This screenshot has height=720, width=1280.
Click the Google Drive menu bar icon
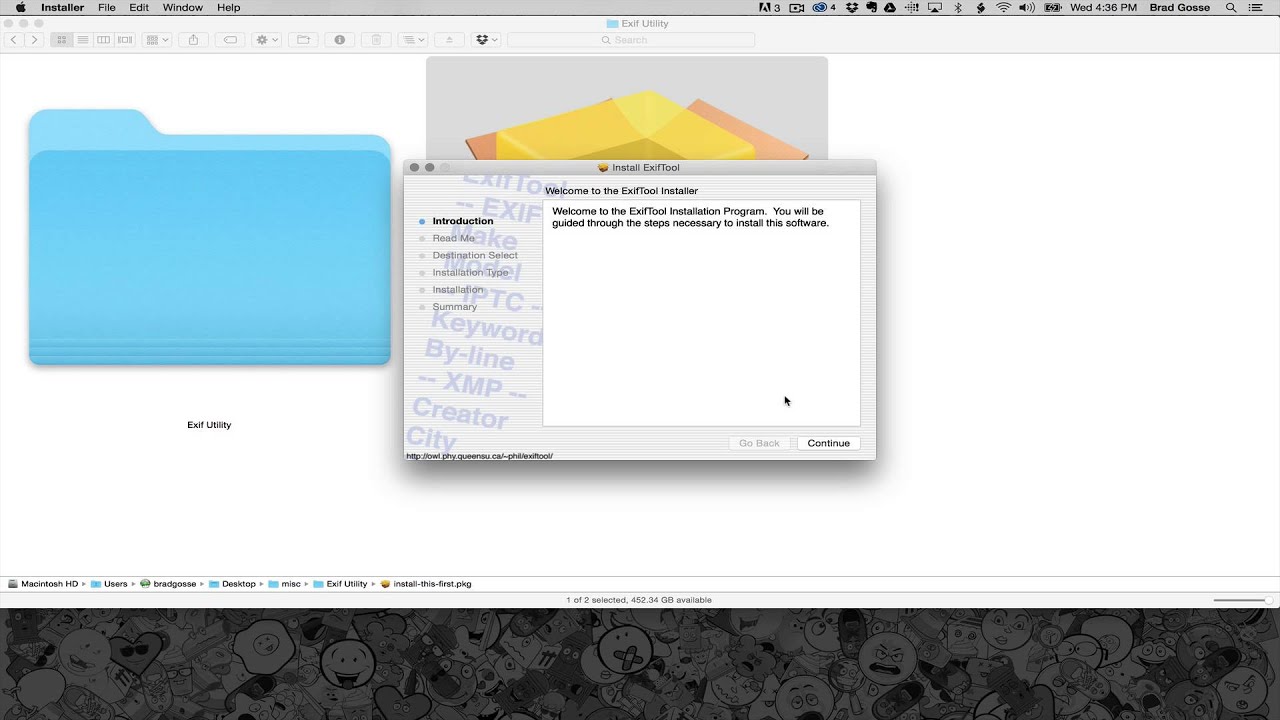pos(891,7)
